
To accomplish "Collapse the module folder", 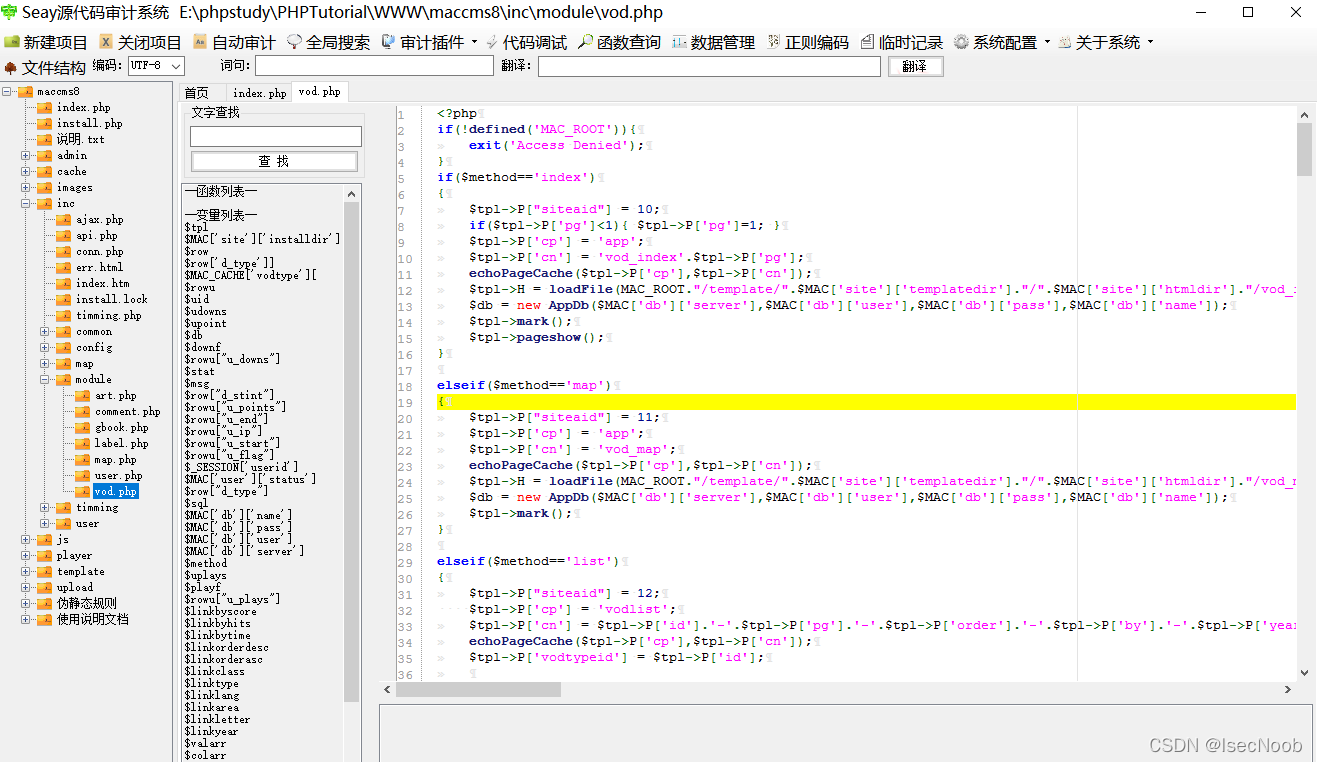I will click(45, 379).
